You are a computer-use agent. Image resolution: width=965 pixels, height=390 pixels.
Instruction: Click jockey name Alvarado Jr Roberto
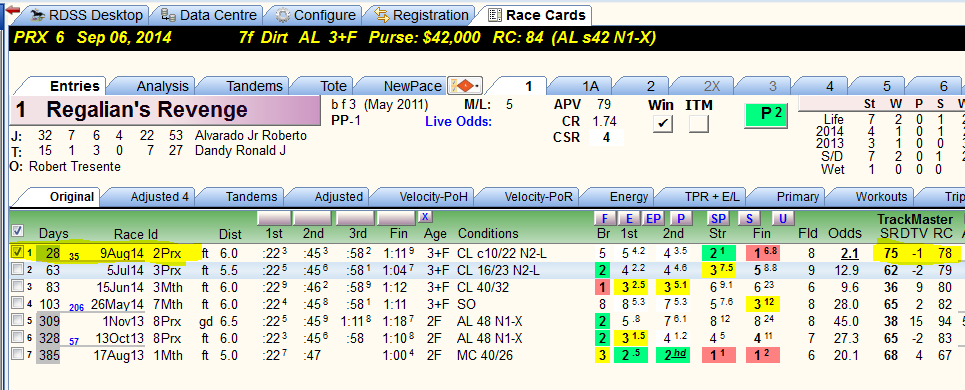click(x=250, y=135)
